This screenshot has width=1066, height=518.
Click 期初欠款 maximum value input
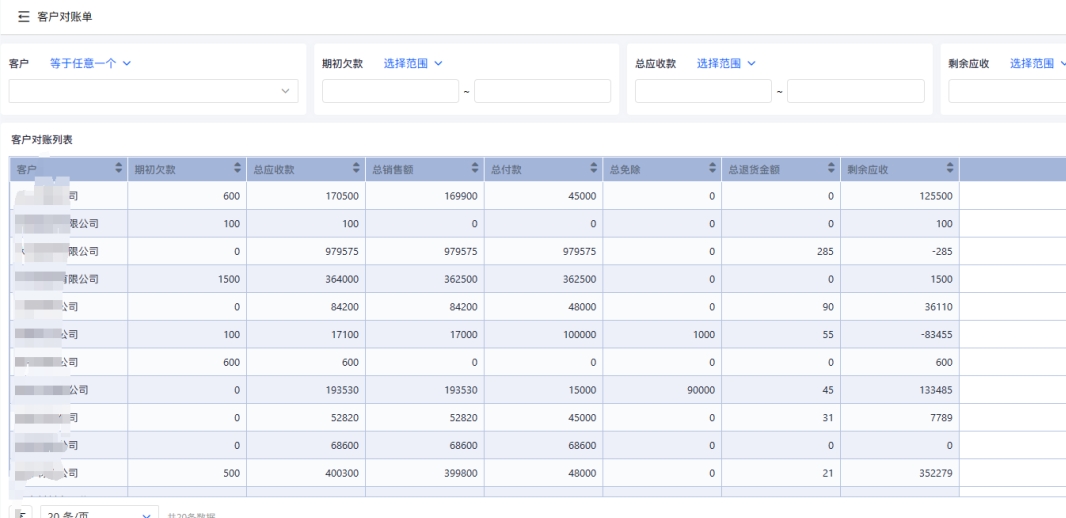point(543,91)
